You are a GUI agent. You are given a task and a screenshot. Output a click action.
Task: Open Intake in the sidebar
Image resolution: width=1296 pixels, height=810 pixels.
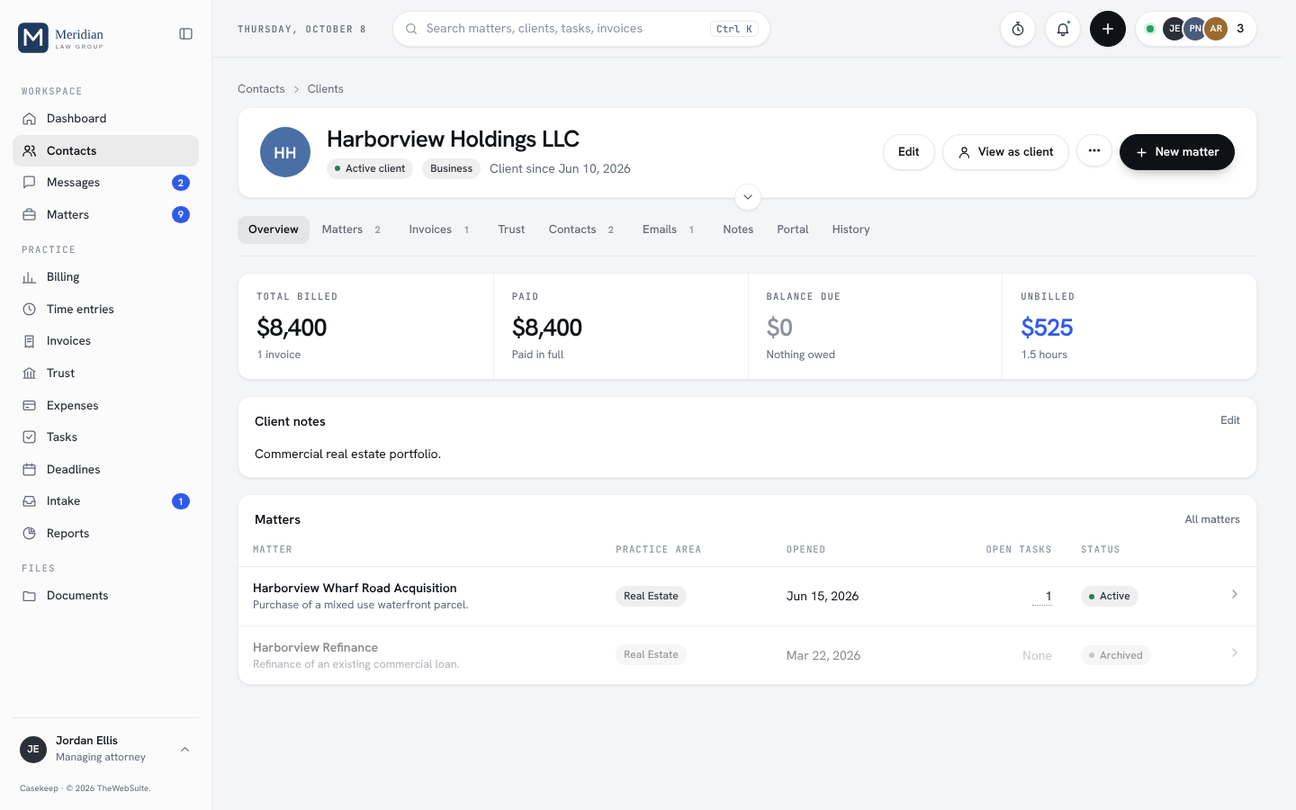105,501
